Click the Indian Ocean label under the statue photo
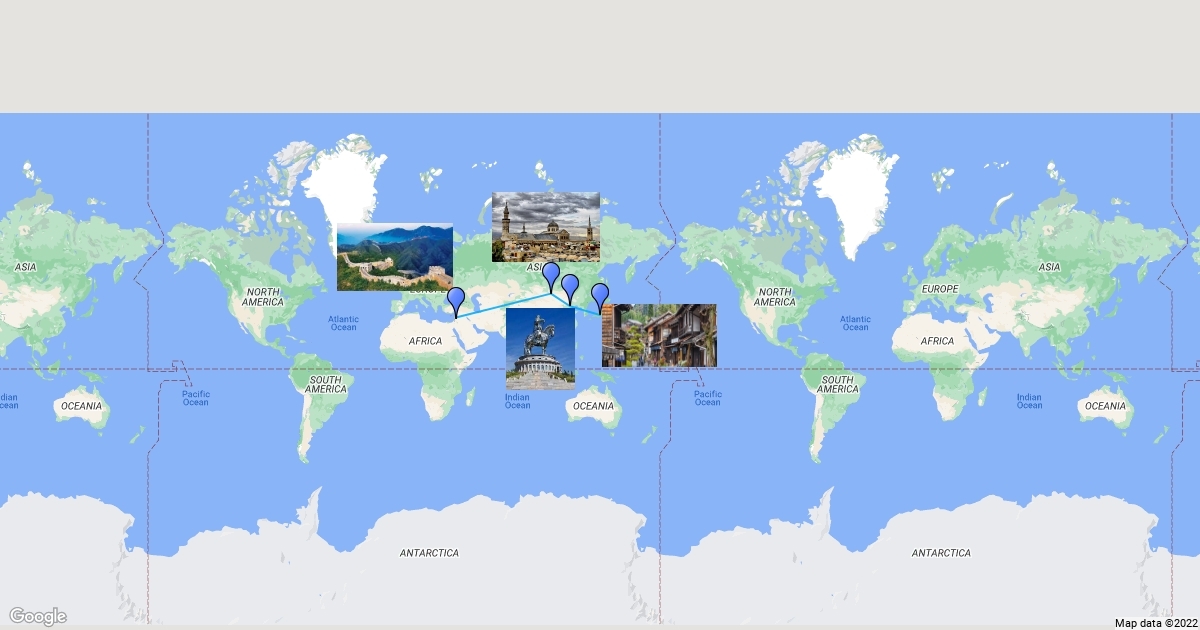 (x=517, y=400)
